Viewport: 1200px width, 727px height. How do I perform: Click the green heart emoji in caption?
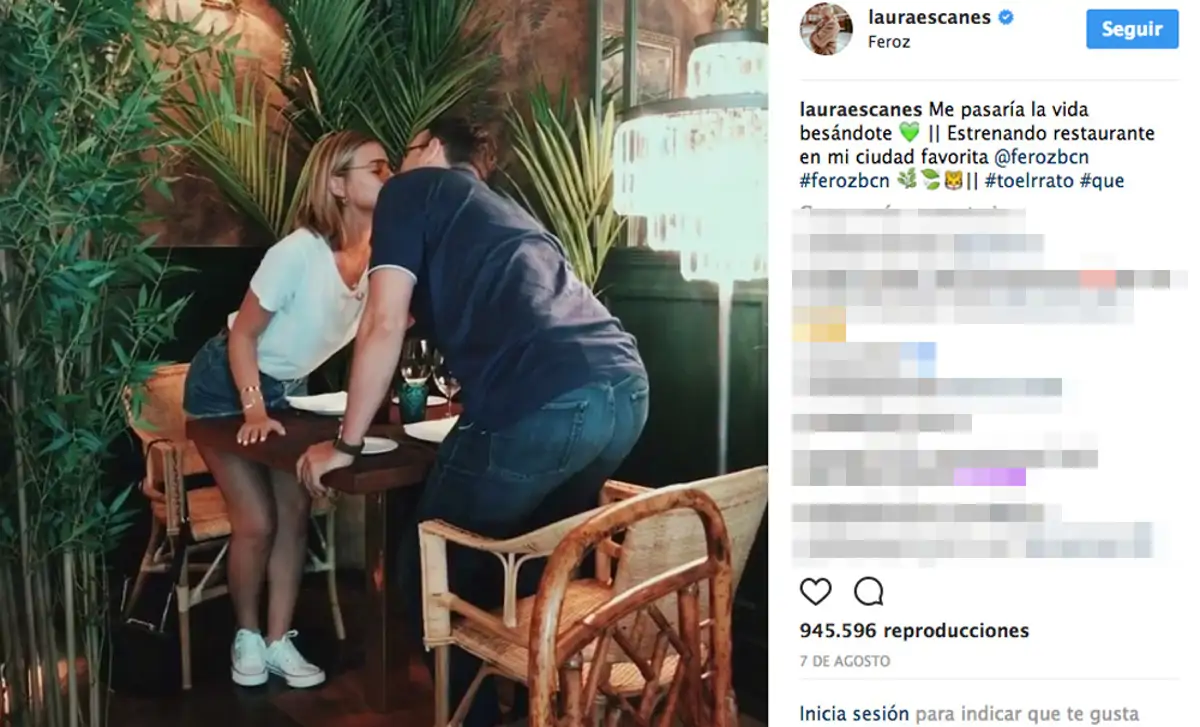tap(908, 133)
